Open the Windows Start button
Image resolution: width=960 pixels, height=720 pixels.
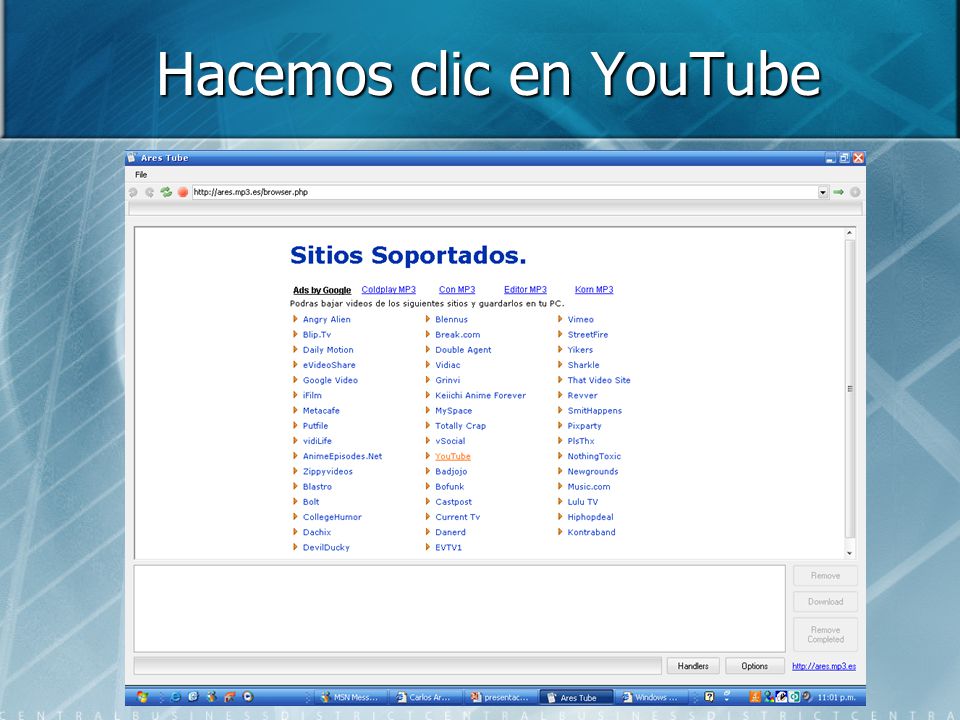point(143,697)
